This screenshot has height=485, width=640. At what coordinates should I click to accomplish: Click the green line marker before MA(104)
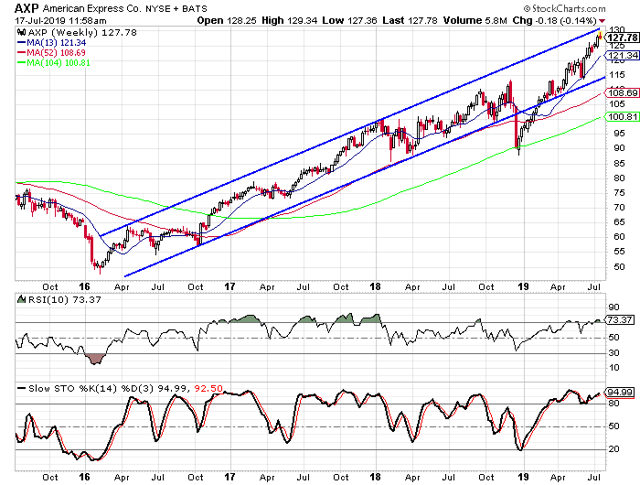pos(21,63)
